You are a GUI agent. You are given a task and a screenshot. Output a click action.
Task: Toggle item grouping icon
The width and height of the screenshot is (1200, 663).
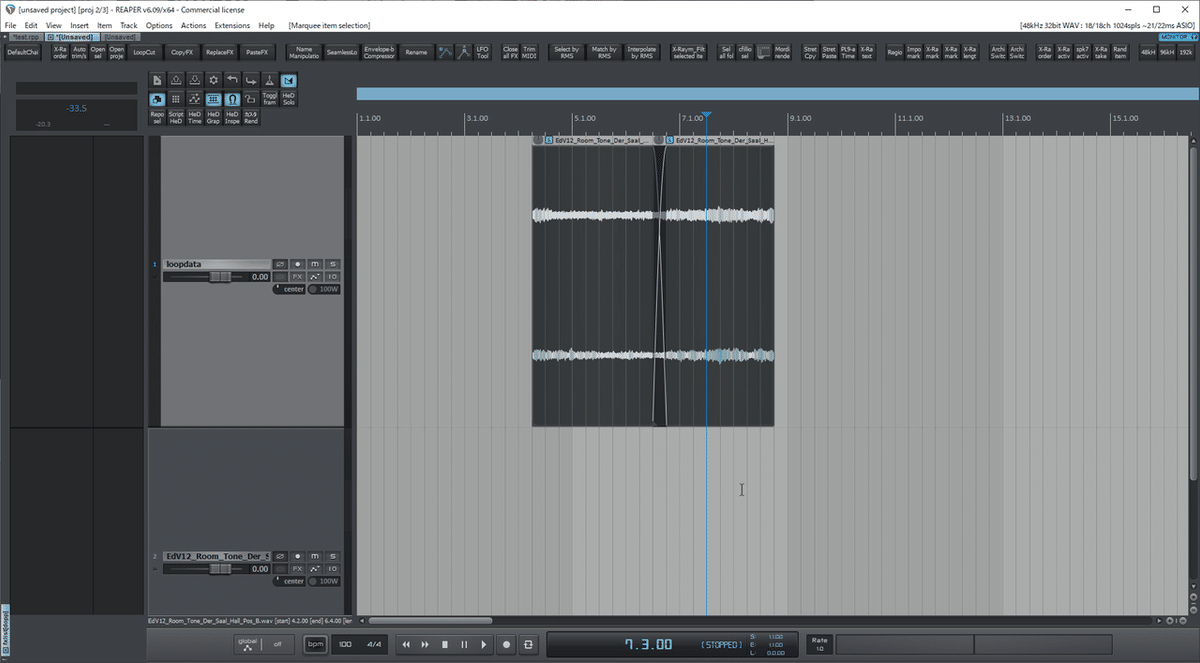tap(157, 99)
